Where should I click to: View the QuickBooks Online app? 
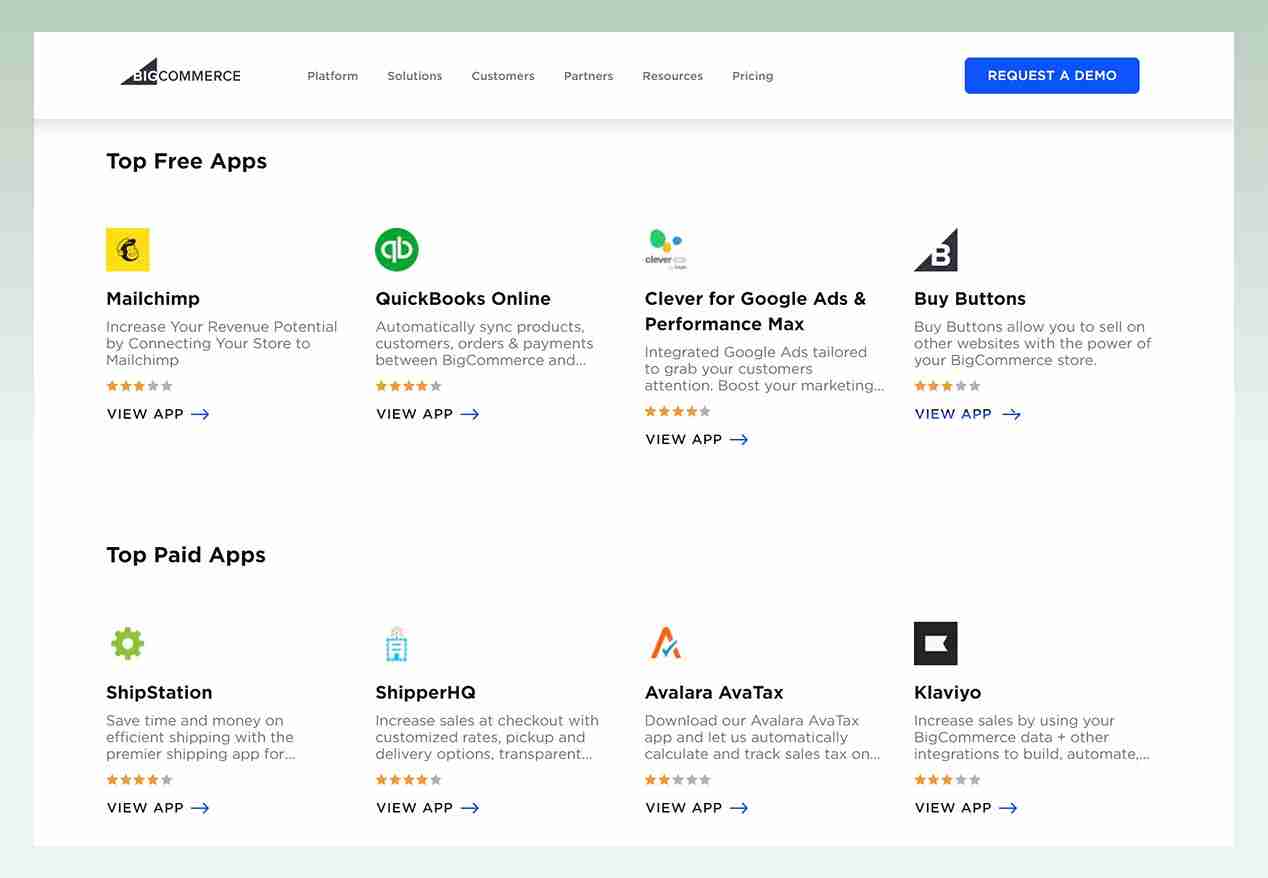pyautogui.click(x=428, y=414)
